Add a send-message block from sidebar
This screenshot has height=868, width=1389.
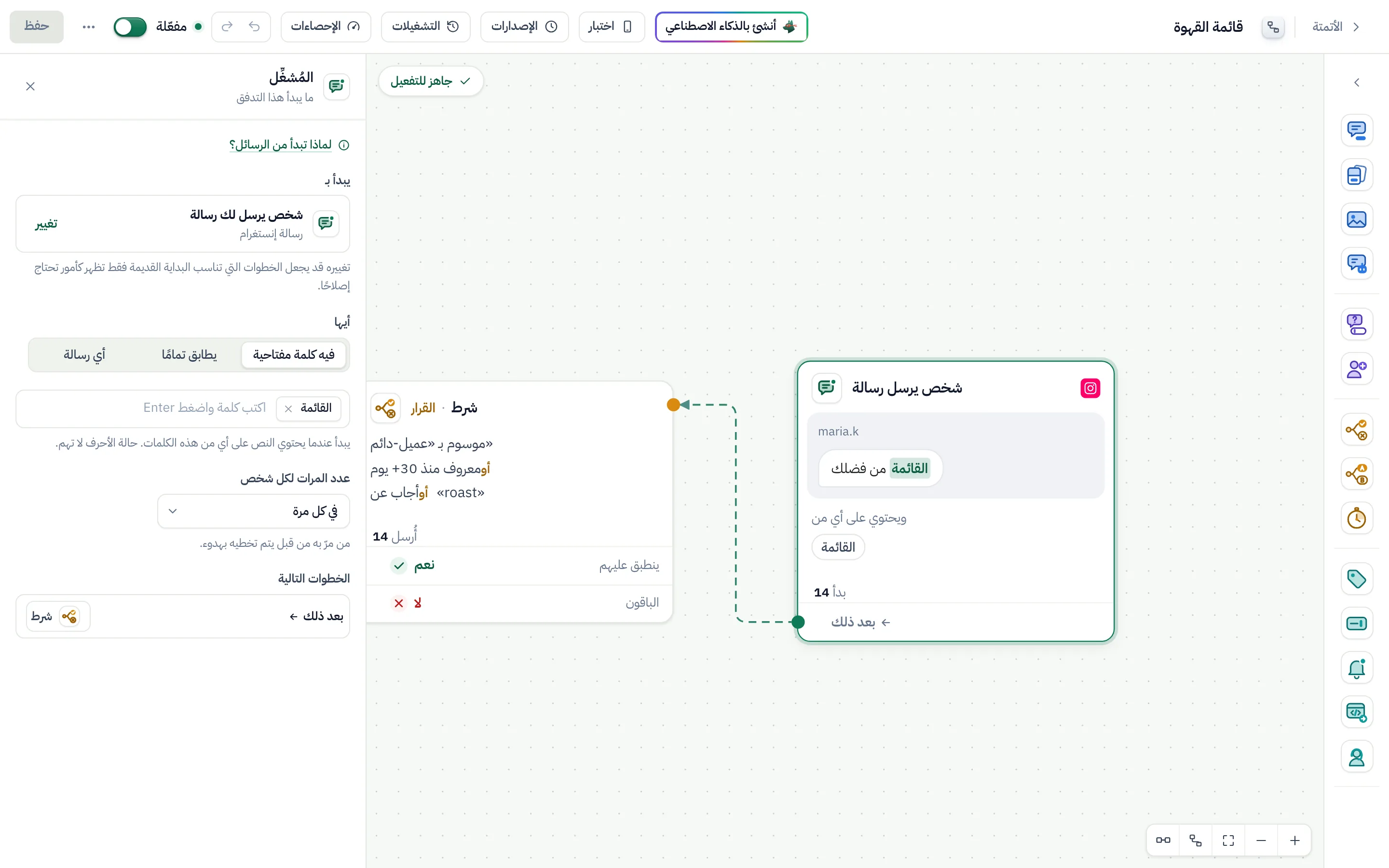(x=1356, y=130)
